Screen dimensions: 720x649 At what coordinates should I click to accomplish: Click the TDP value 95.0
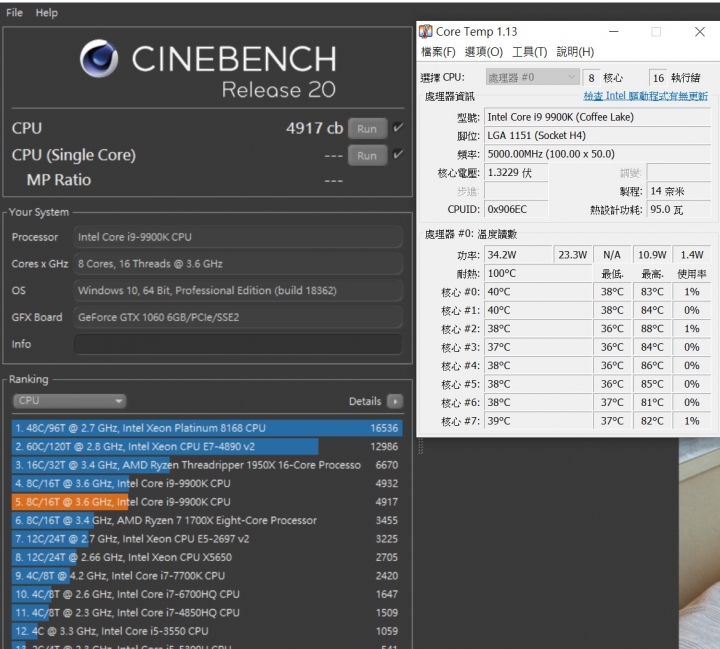(678, 209)
